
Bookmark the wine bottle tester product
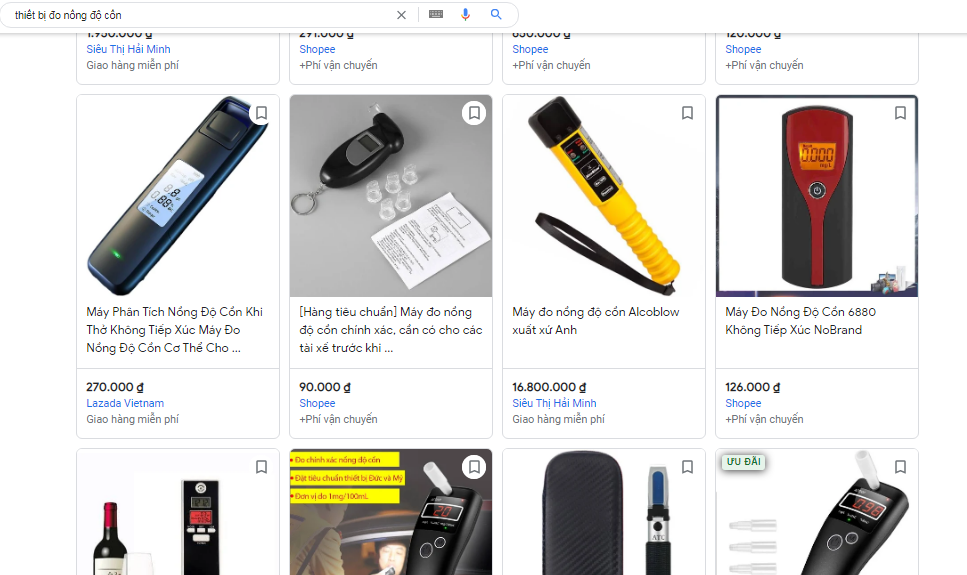[x=261, y=467]
